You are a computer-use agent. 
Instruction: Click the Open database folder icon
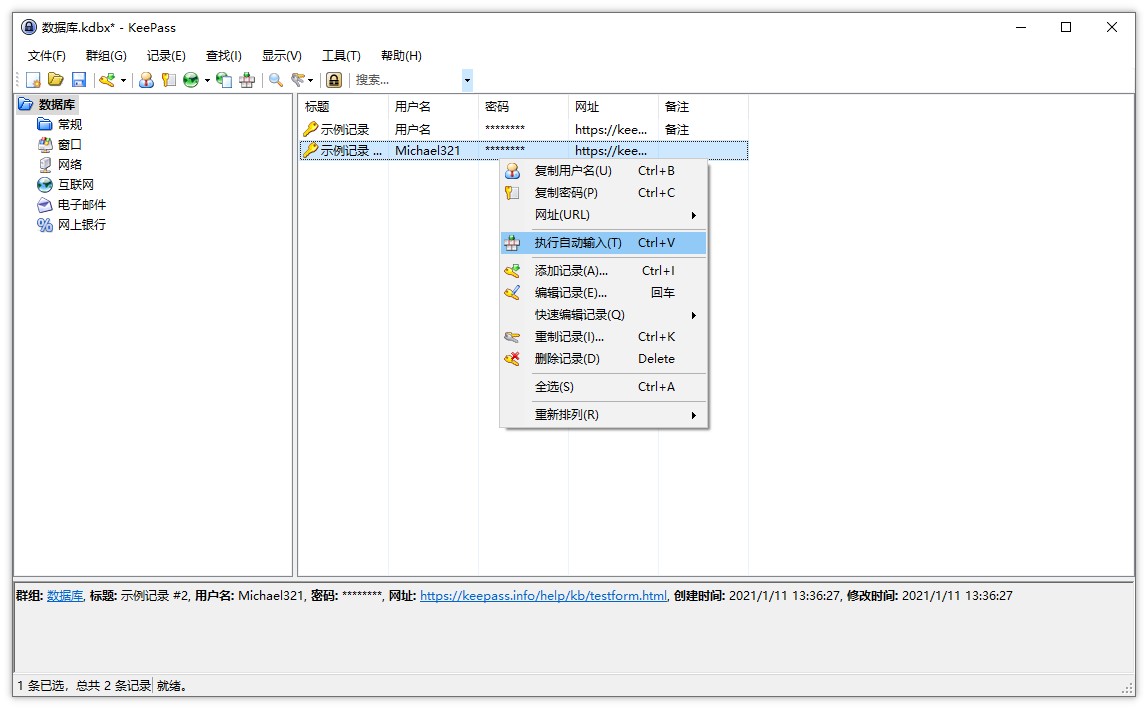(x=56, y=80)
